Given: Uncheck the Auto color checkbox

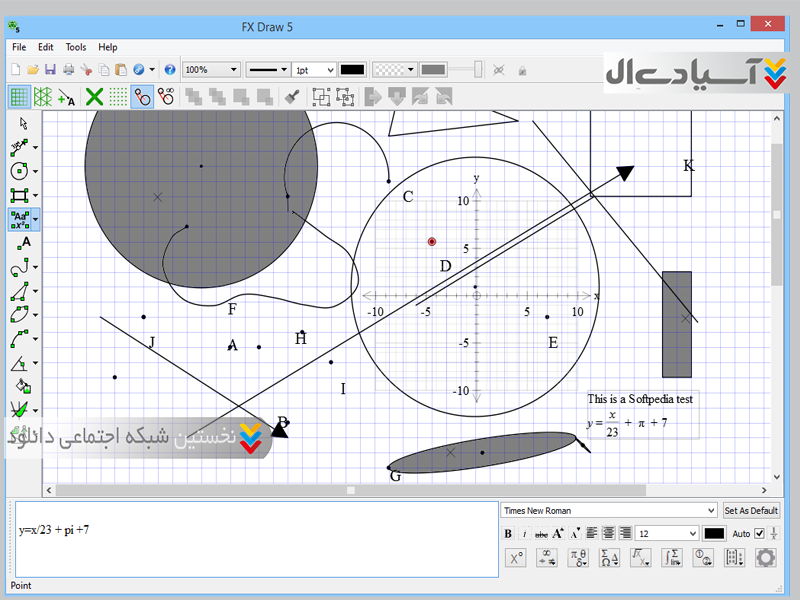Looking at the screenshot, I should tap(759, 534).
